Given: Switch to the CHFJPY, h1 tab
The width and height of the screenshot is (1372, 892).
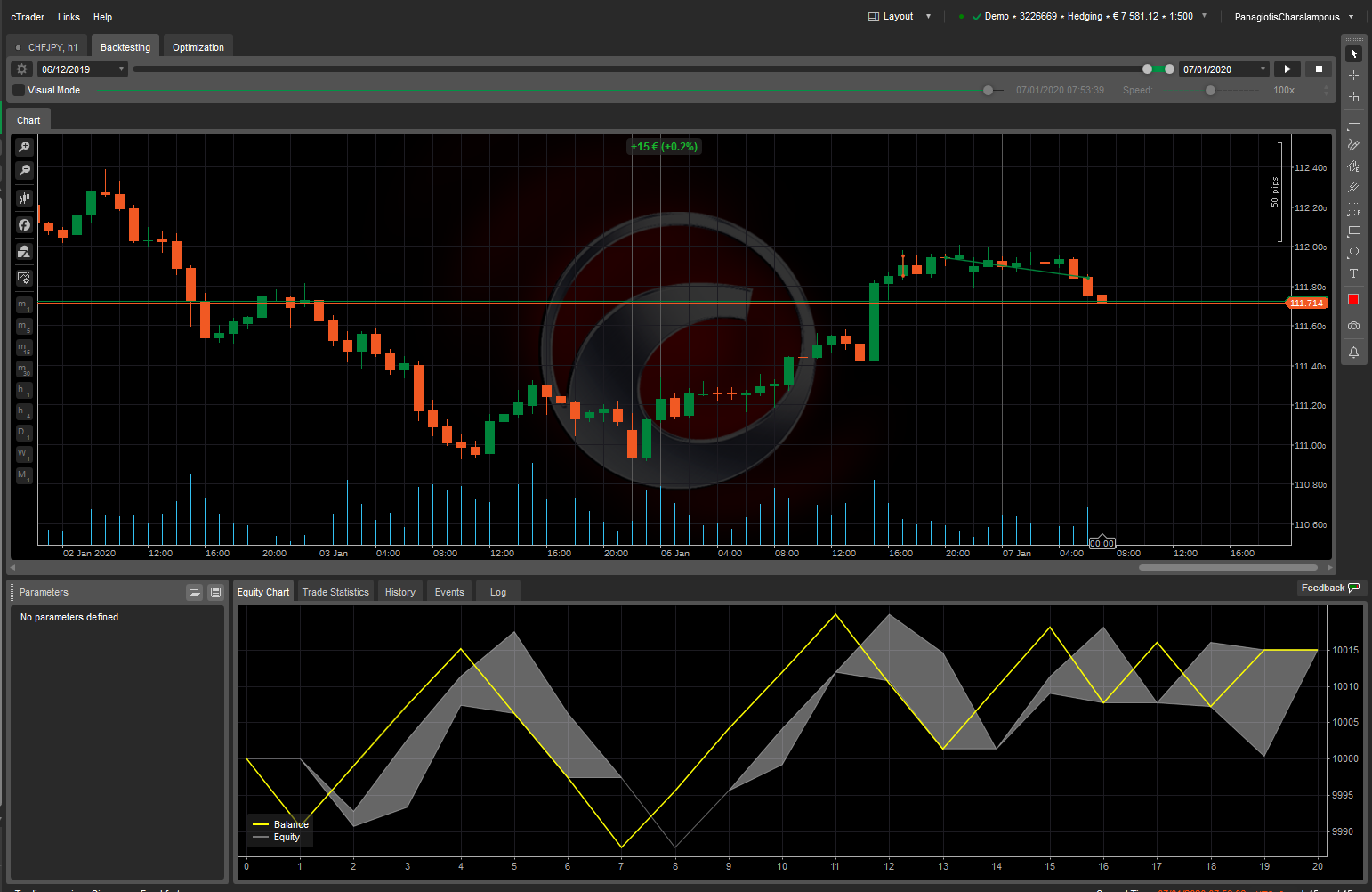Looking at the screenshot, I should 48,47.
